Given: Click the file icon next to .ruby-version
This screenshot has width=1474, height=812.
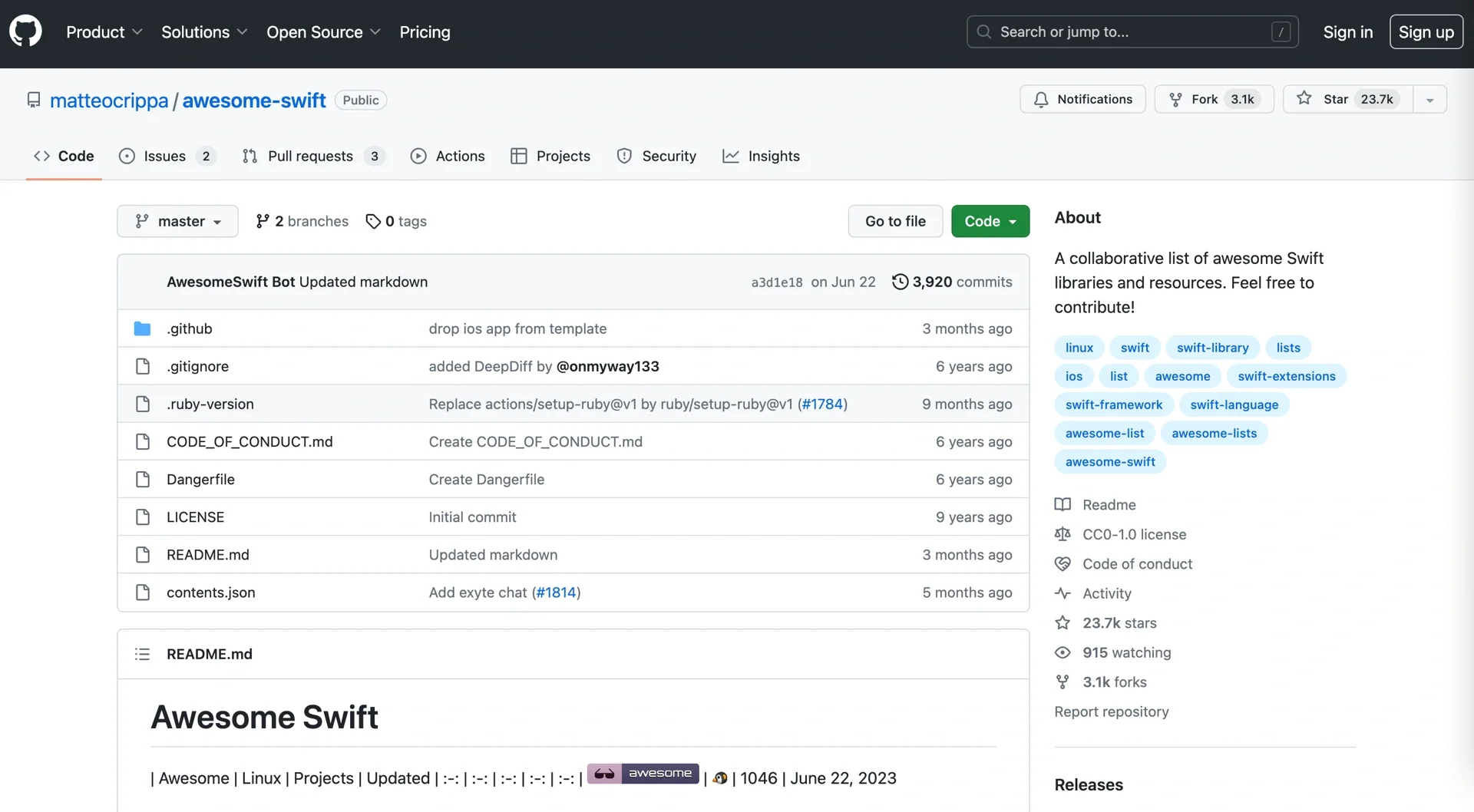Looking at the screenshot, I should (142, 404).
